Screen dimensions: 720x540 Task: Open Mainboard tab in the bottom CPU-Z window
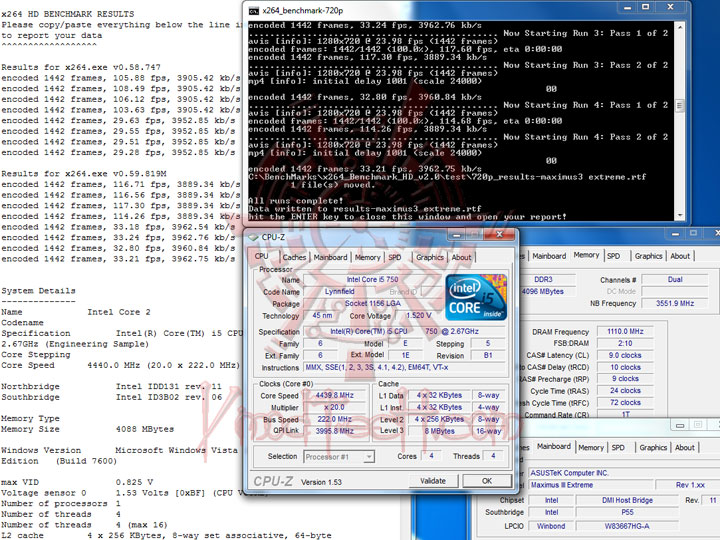(x=554, y=446)
